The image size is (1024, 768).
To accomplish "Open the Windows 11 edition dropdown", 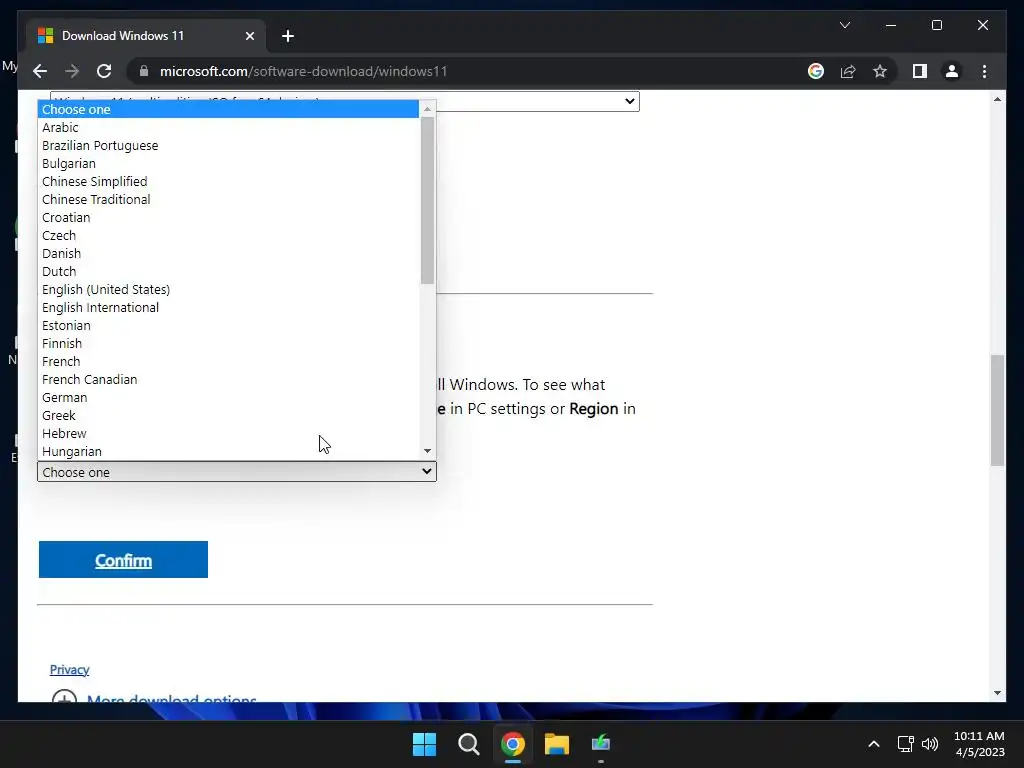I will (x=344, y=101).
